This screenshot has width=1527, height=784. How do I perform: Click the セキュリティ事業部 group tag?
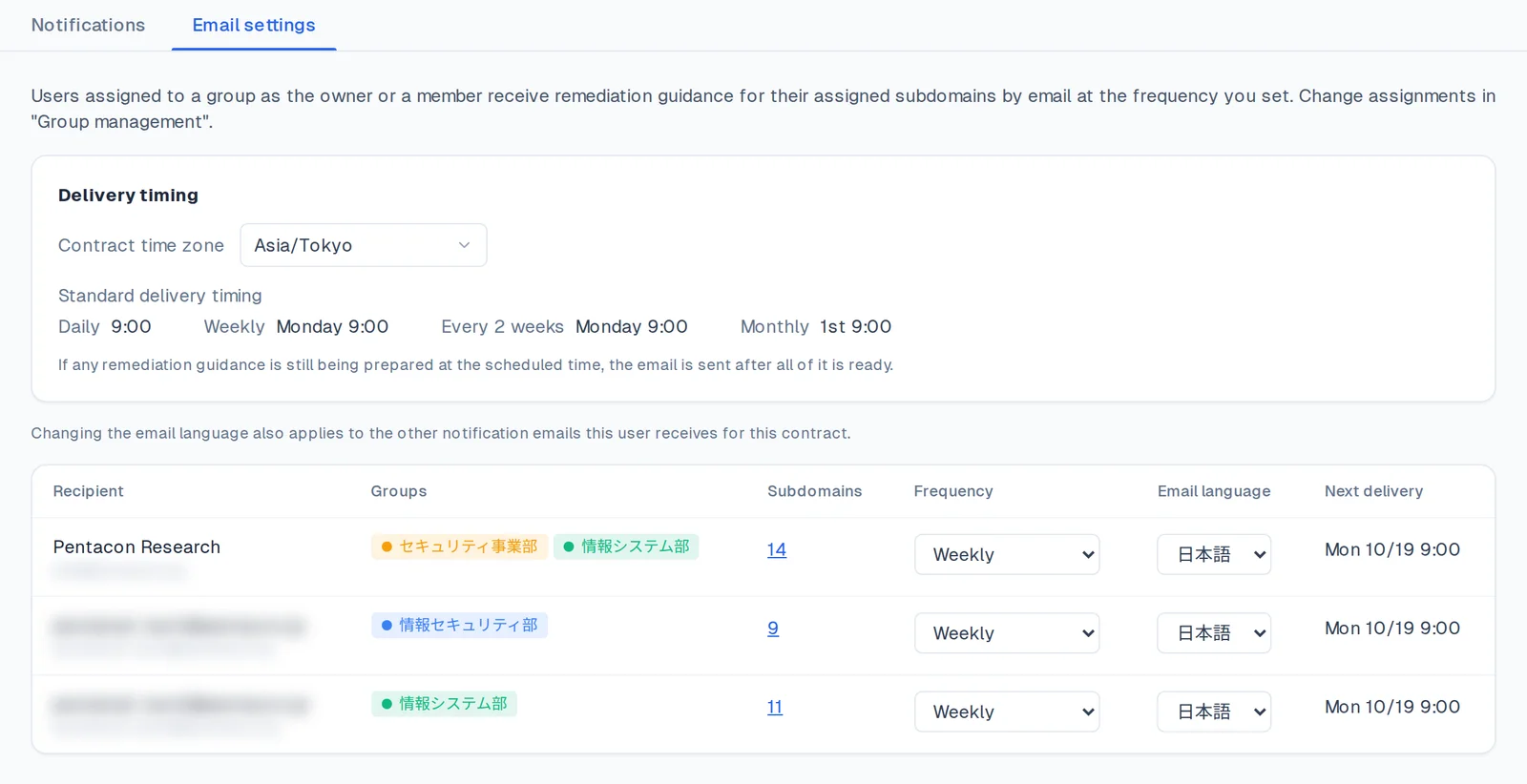click(x=459, y=547)
